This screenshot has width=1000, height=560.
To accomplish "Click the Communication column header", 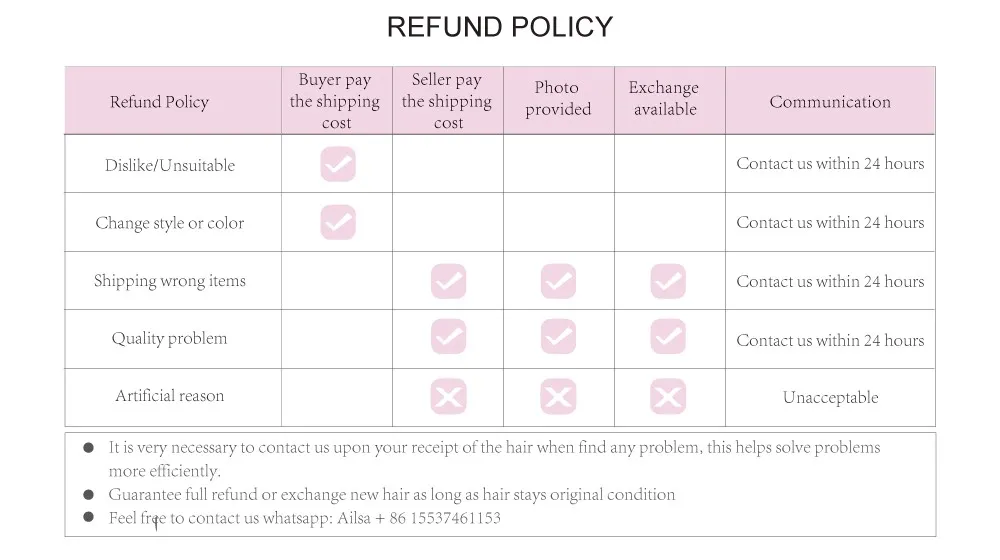I will (830, 102).
